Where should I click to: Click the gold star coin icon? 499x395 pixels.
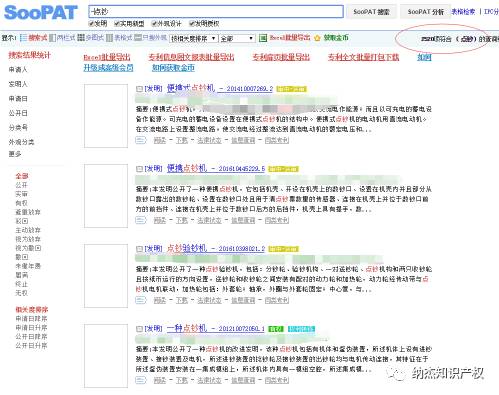pos(317,38)
